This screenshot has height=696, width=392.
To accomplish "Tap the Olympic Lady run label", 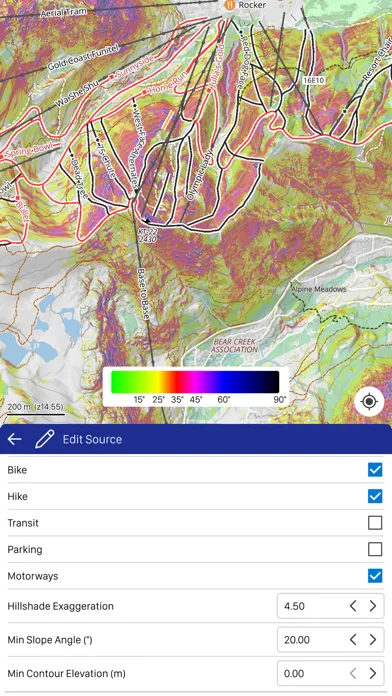I will click(x=201, y=175).
